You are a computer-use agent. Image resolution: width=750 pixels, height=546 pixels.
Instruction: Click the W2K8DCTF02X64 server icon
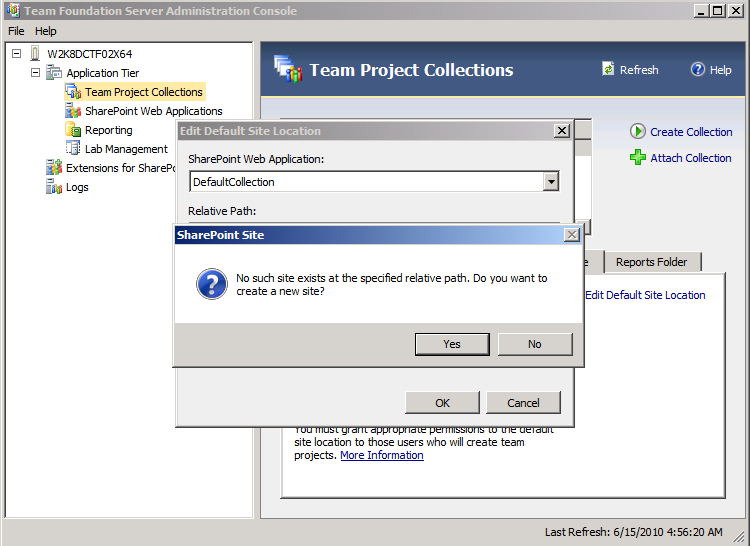(x=35, y=53)
